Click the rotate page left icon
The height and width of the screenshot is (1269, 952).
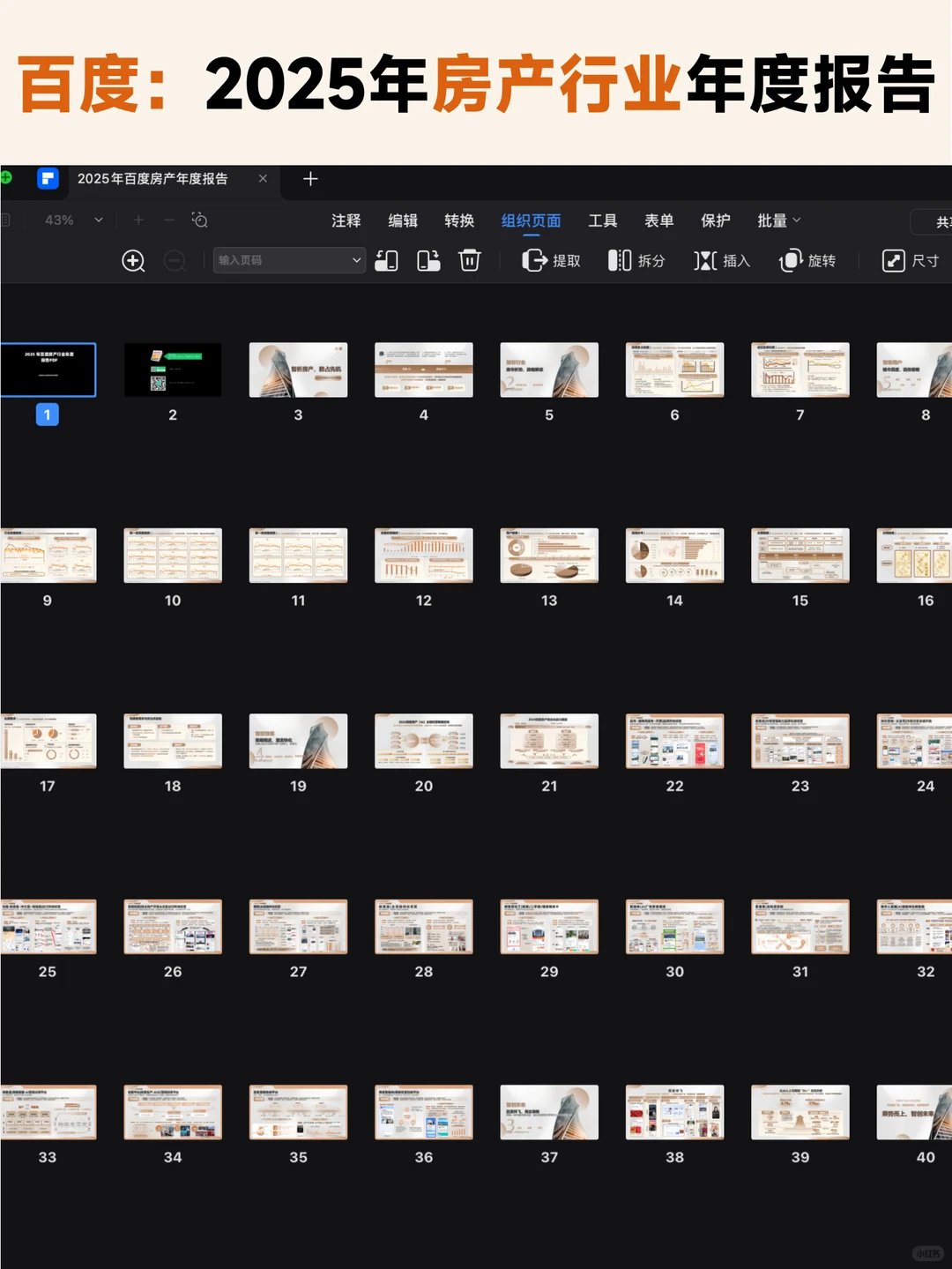click(x=386, y=260)
